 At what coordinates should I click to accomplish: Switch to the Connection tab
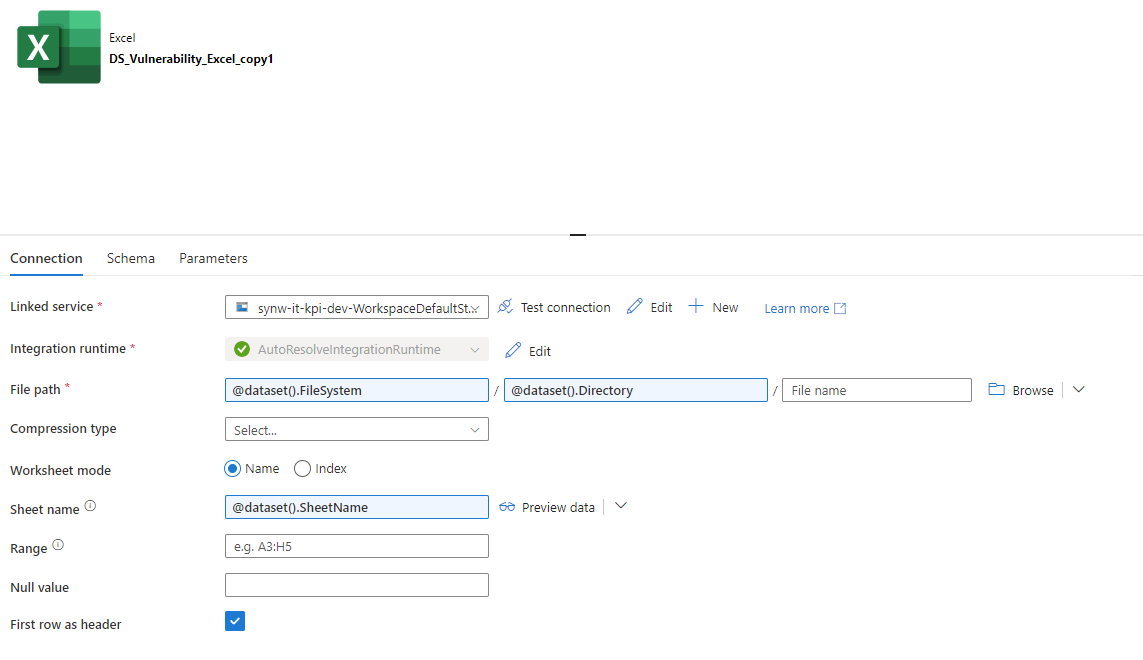[x=46, y=258]
